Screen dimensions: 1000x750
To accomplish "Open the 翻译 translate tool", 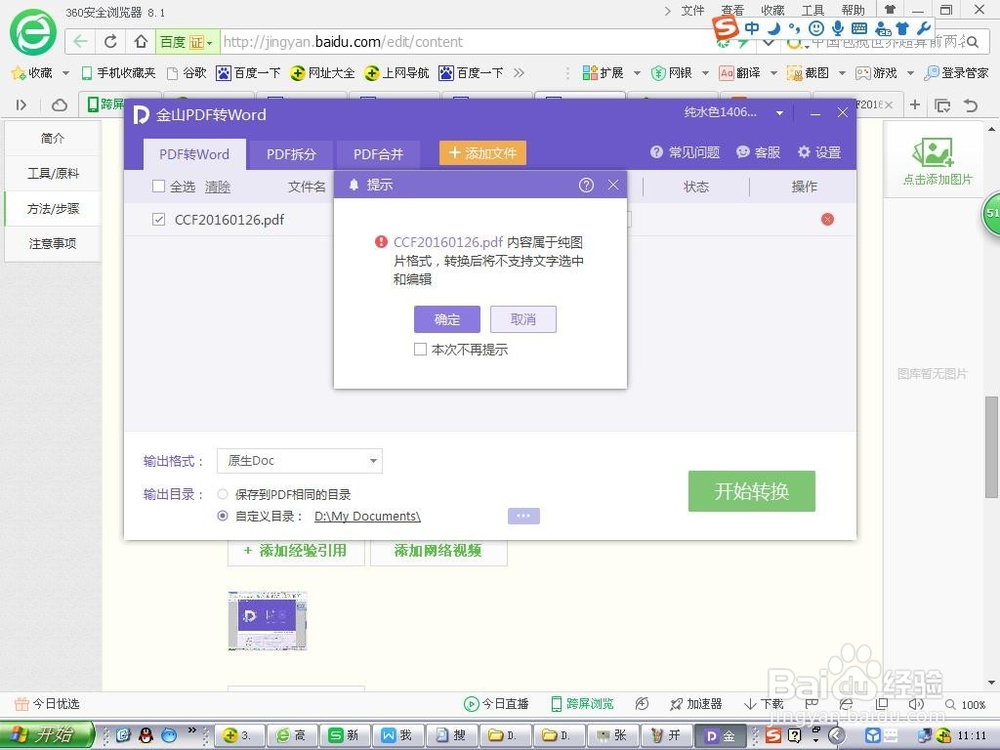I will 740,73.
